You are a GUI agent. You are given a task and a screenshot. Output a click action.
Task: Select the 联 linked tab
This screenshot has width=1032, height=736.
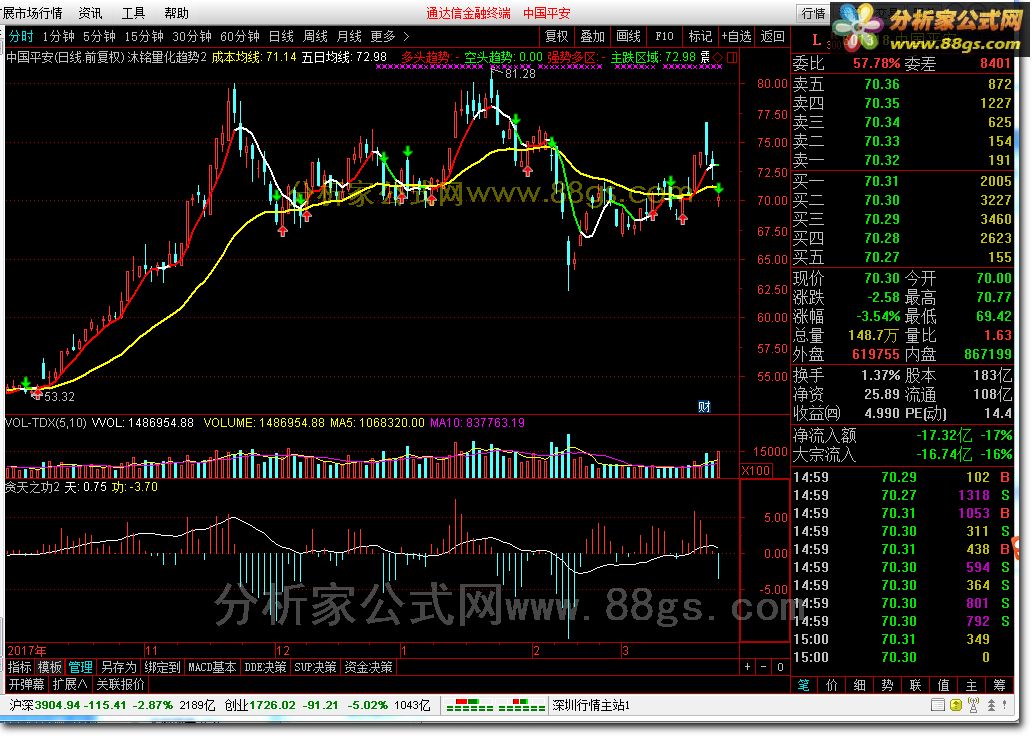pos(916,685)
